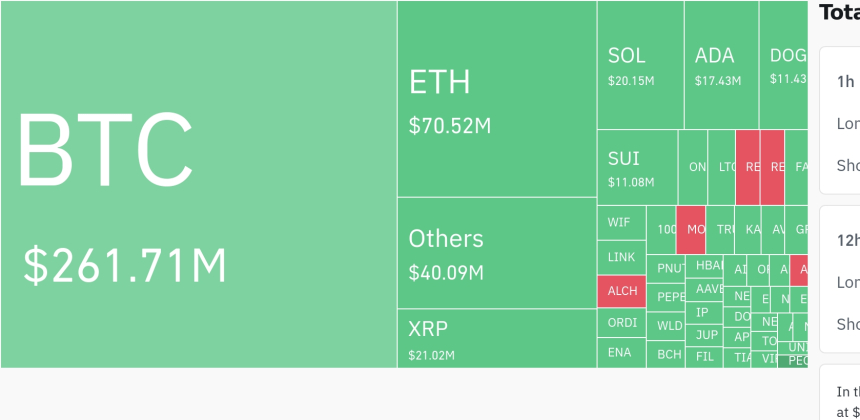This screenshot has width=860, height=420.
Task: Open the SOL $20.15M tile
Action: (x=641, y=65)
